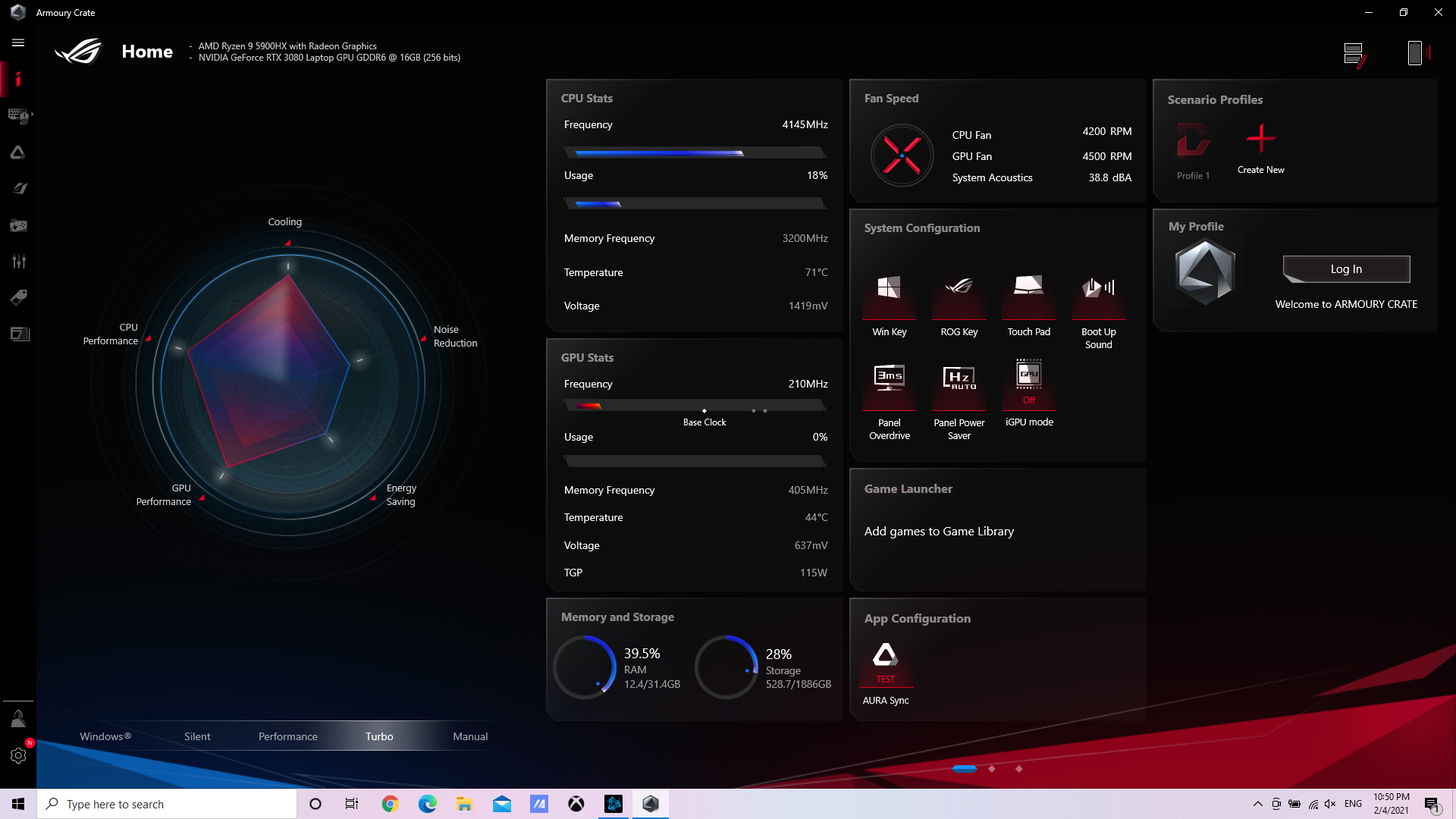The height and width of the screenshot is (819, 1456).
Task: Open the Scenario Profiles sliders icon in the sidebar
Action: point(19,262)
